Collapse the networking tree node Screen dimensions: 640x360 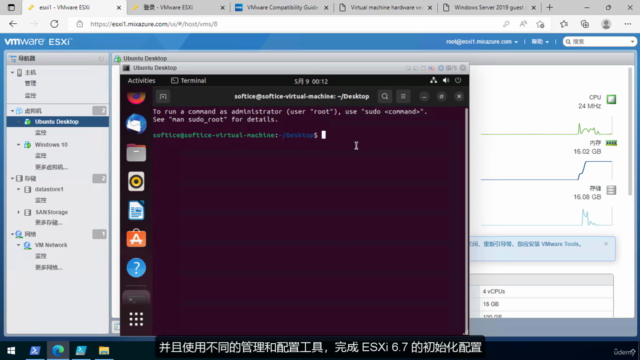coord(12,234)
